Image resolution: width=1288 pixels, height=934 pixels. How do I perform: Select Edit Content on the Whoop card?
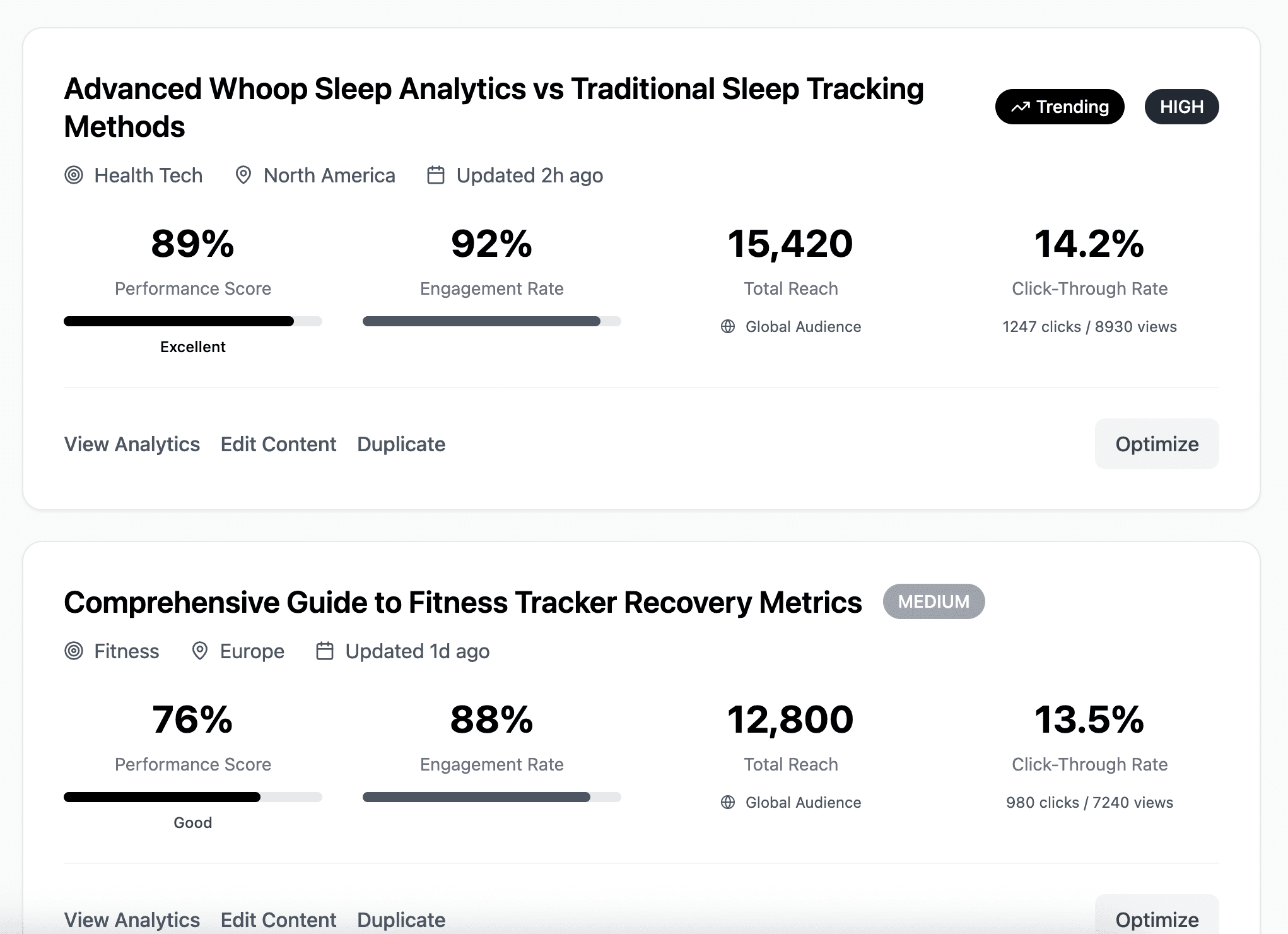point(278,444)
